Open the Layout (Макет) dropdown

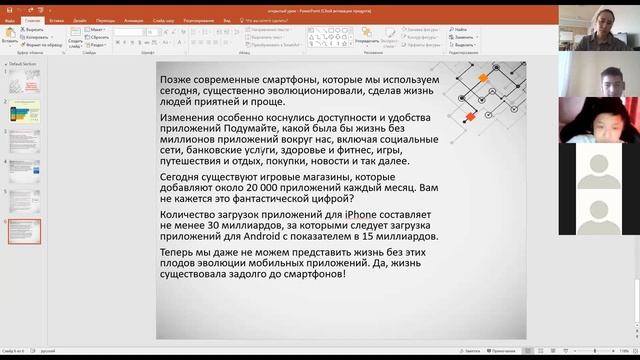click(x=96, y=30)
